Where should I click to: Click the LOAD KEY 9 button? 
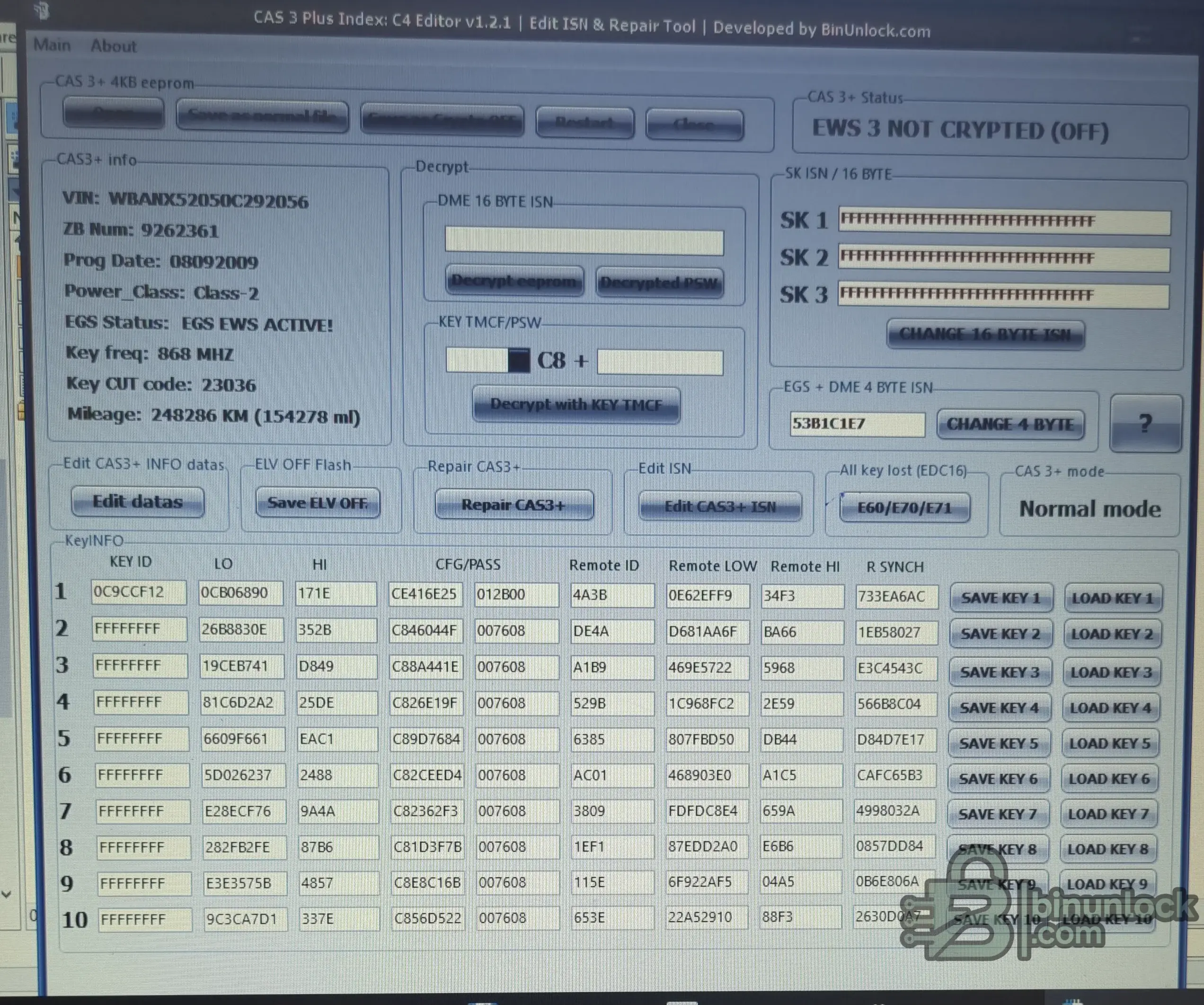[1107, 885]
